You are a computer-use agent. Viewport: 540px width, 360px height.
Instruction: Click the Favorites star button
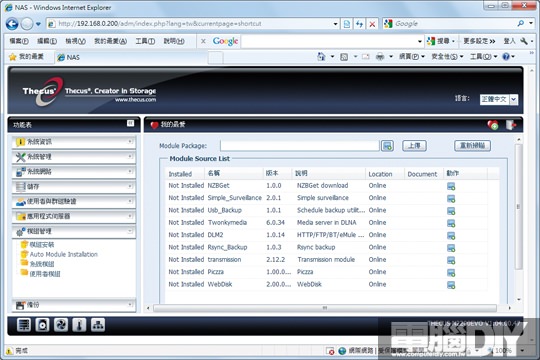click(27, 57)
